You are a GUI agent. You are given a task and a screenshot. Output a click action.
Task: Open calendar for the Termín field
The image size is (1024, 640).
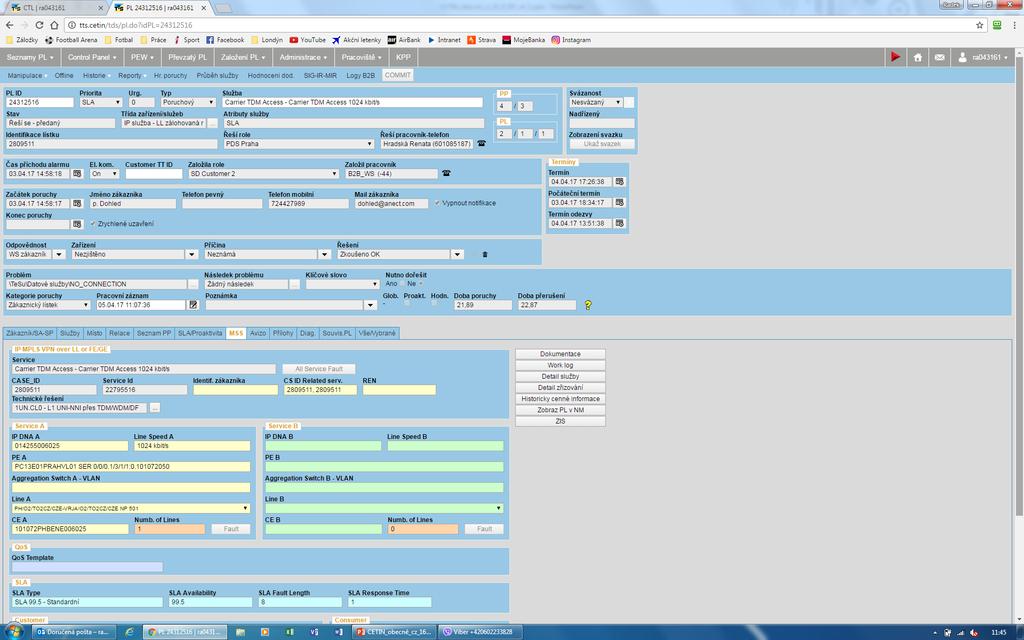(x=620, y=182)
